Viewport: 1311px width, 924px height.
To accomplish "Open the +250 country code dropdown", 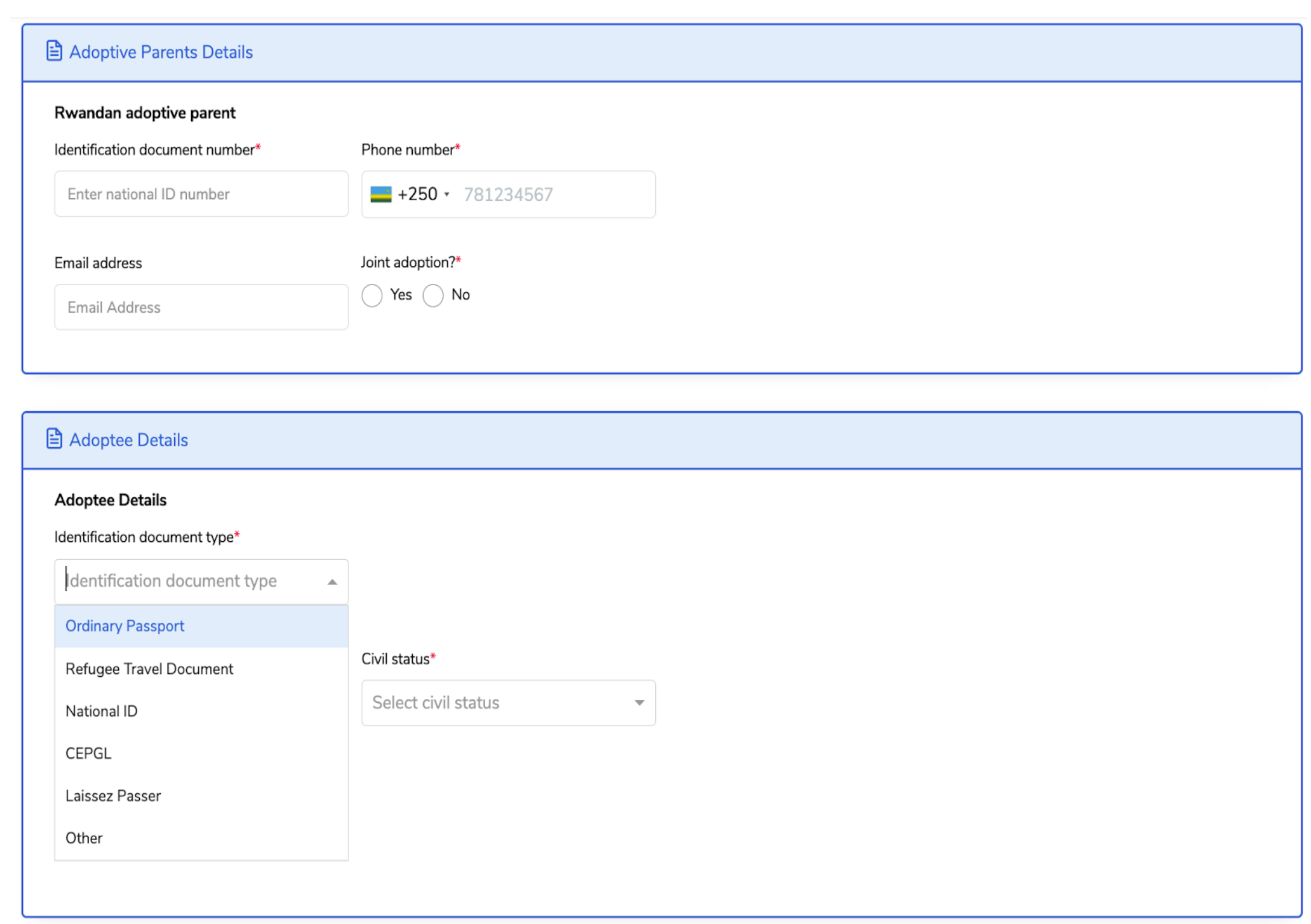I will (423, 194).
